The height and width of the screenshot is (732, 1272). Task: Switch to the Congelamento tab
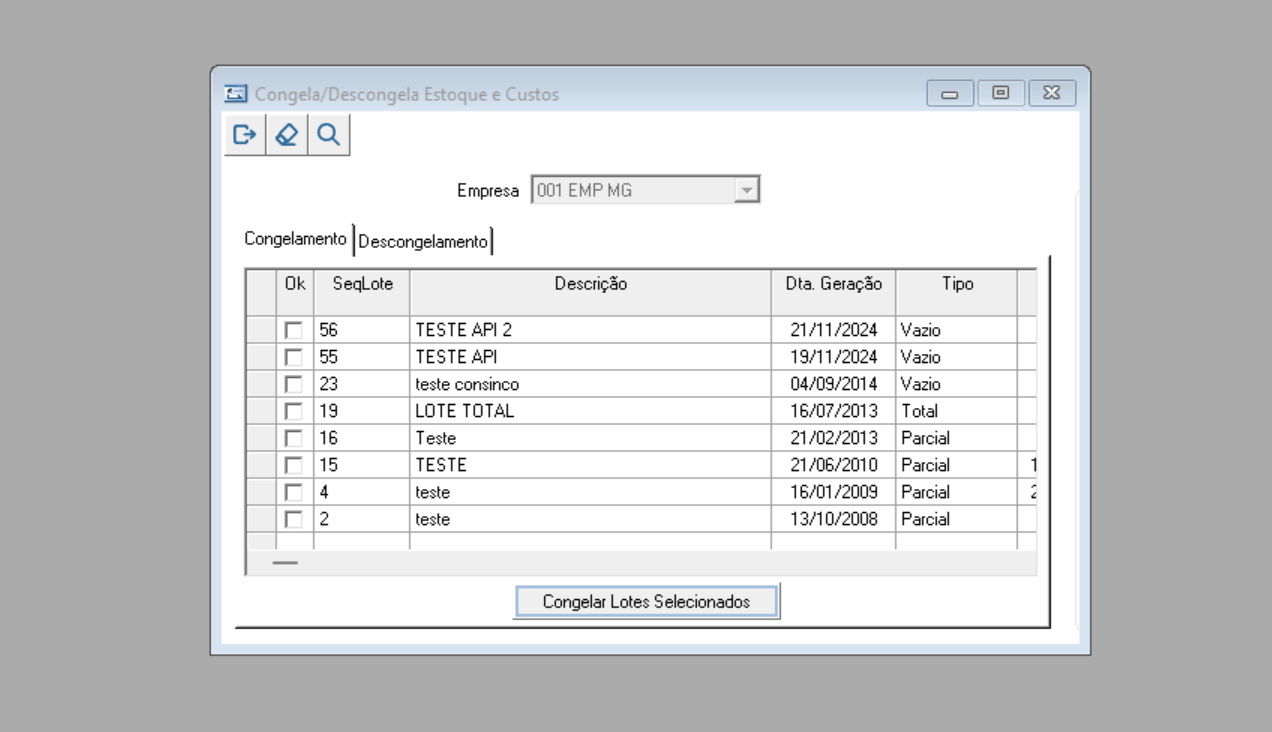(296, 240)
